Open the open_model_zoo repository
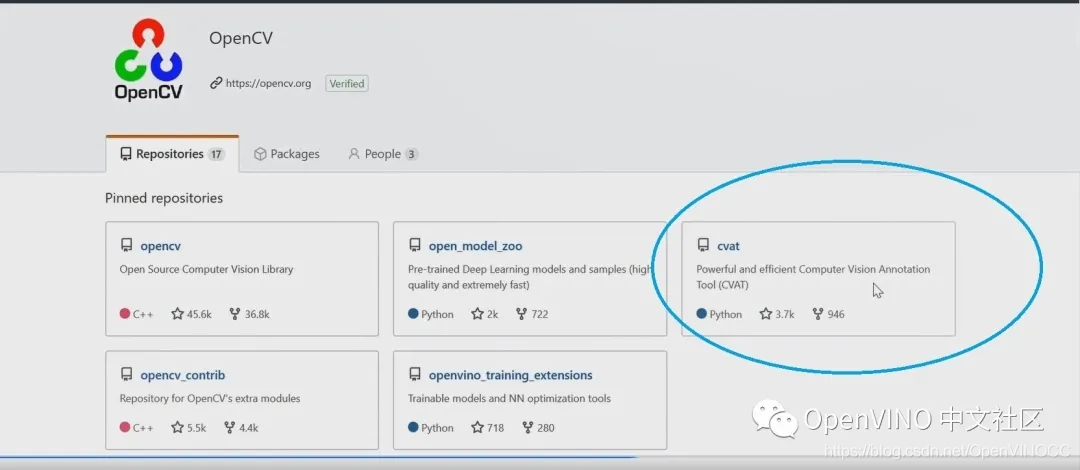Screen dimensions: 1080x470 coord(475,246)
